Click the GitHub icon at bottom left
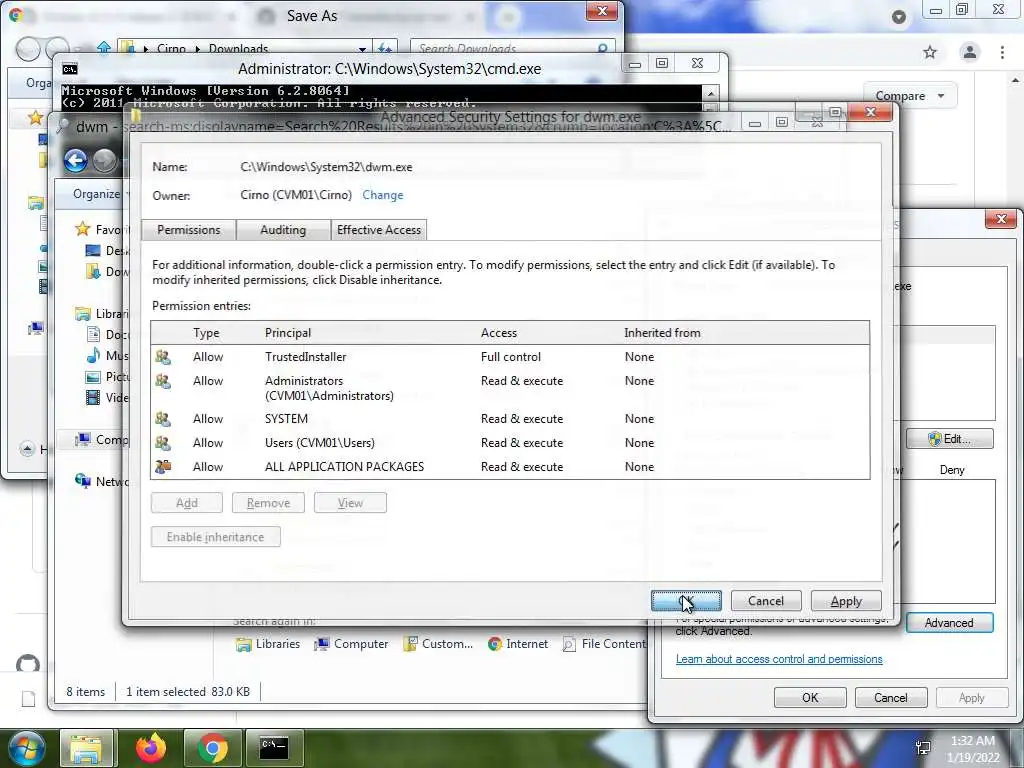 [x=27, y=665]
